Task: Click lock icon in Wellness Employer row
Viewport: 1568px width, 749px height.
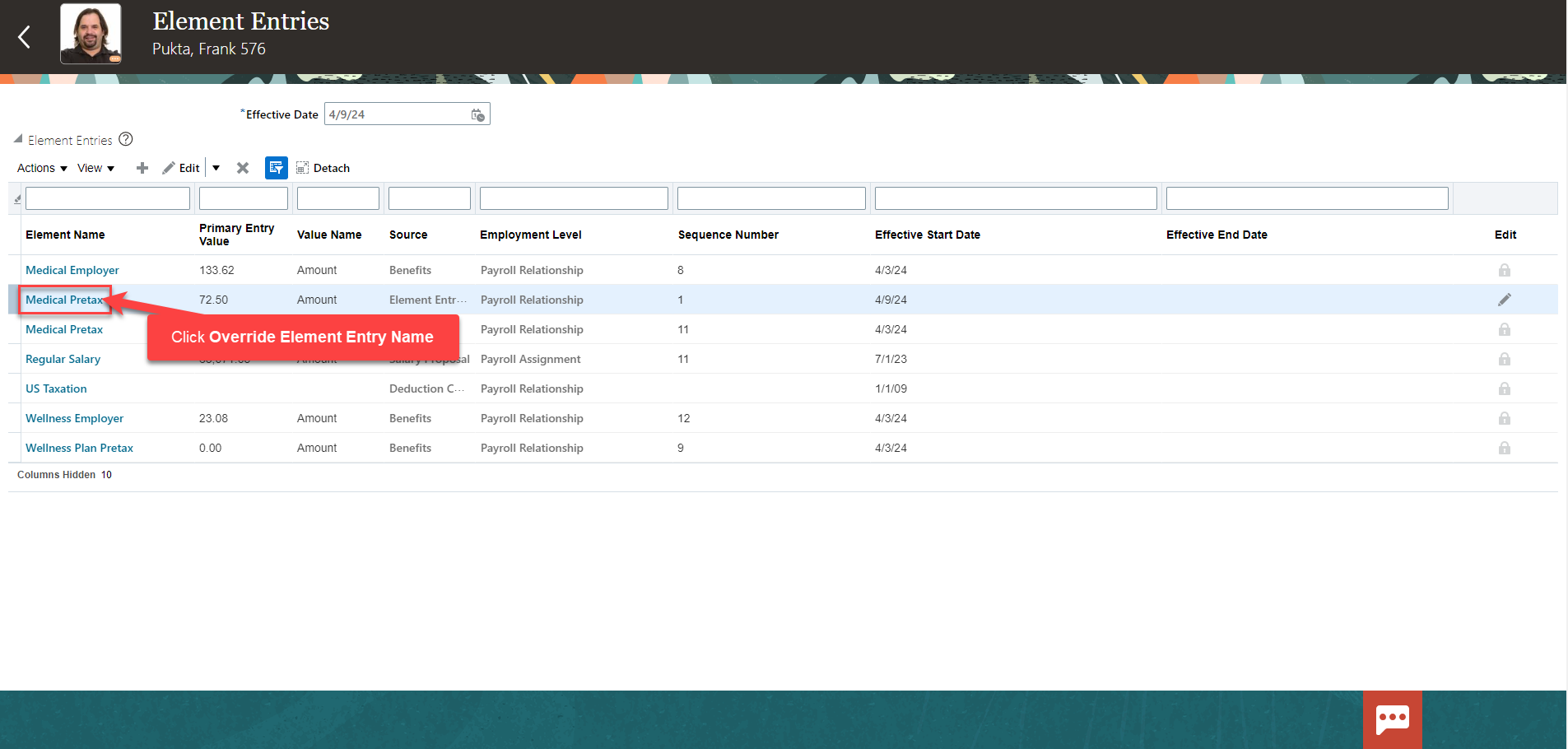Action: 1505,418
